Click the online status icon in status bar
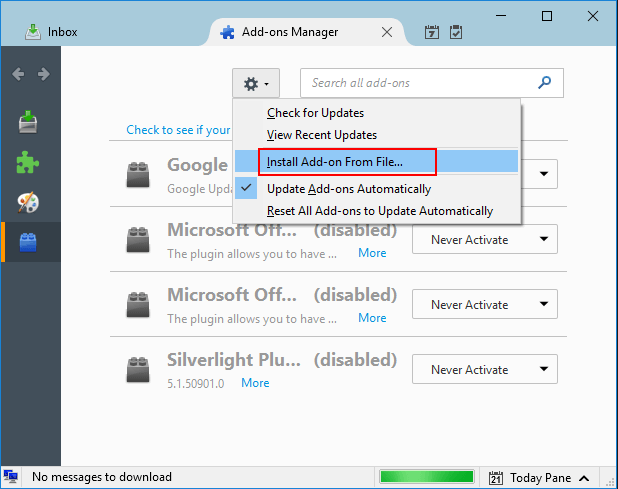618x489 pixels. tap(11, 477)
